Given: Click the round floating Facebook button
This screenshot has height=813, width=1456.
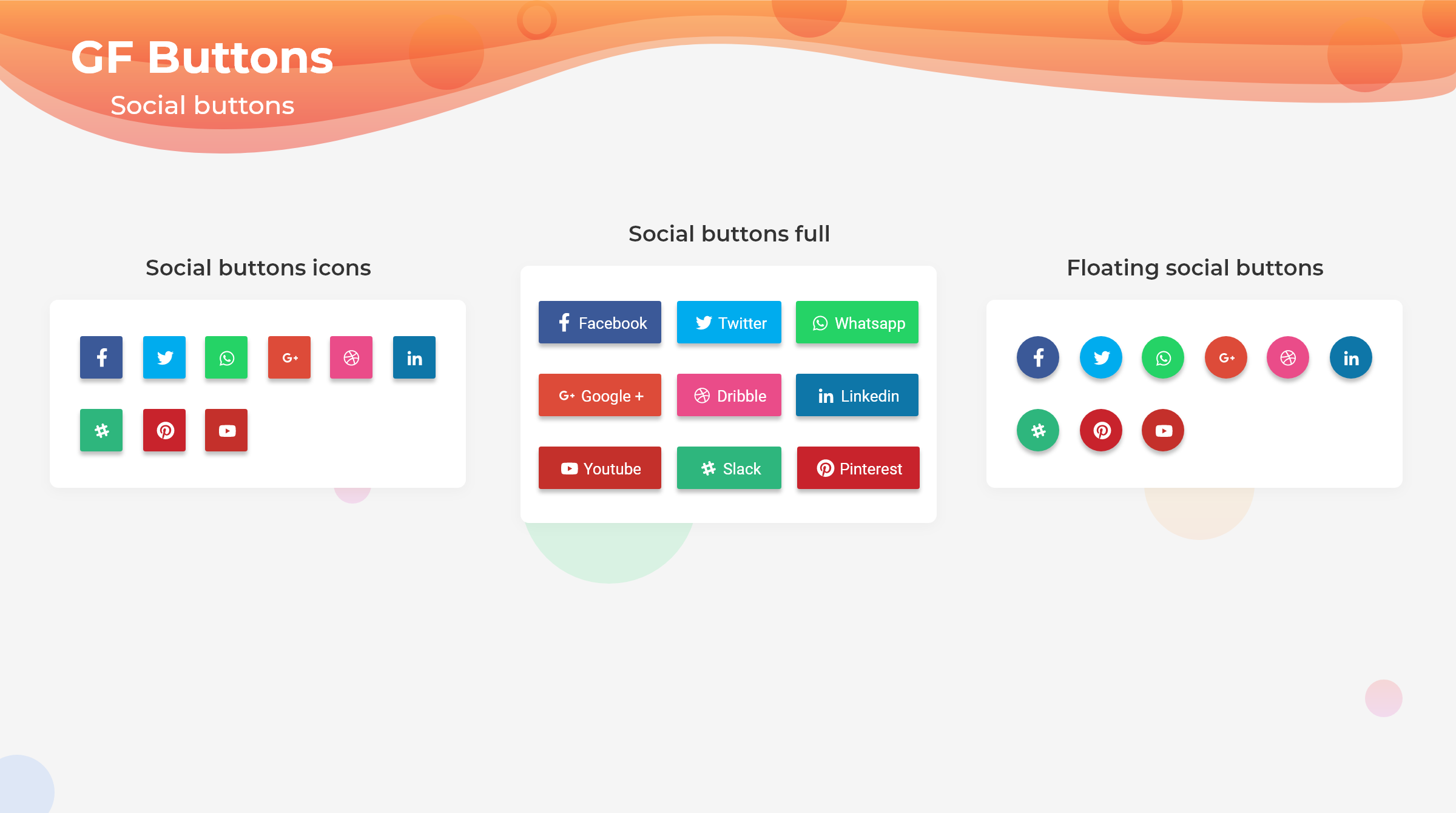Looking at the screenshot, I should 1038,357.
